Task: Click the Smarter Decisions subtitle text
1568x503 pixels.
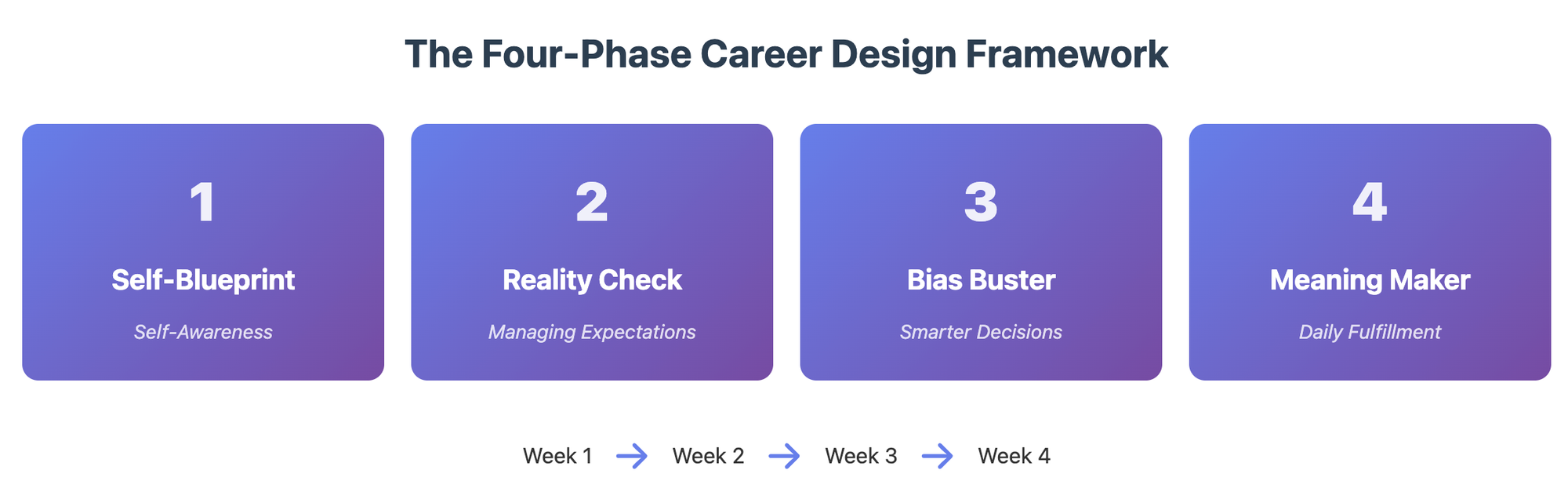Action: [981, 332]
